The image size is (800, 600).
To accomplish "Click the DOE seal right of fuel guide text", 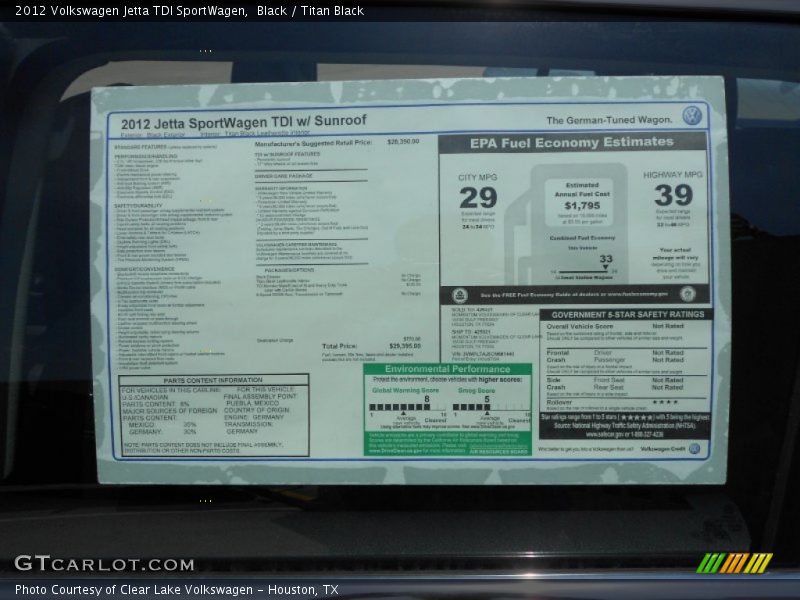I will pos(687,294).
